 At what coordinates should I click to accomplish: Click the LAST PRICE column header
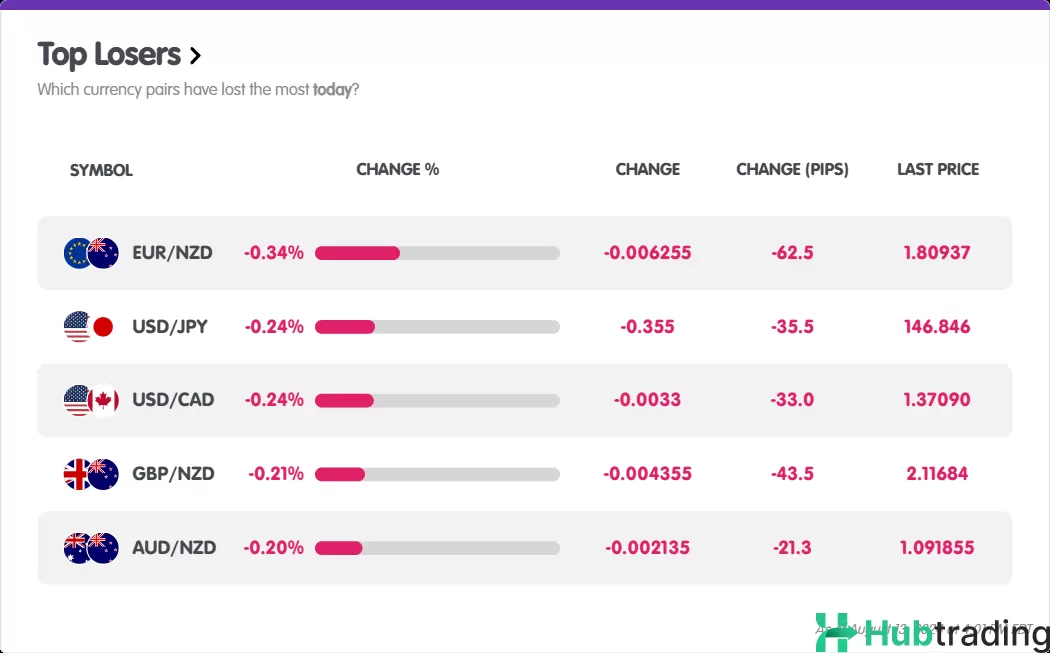(x=937, y=169)
